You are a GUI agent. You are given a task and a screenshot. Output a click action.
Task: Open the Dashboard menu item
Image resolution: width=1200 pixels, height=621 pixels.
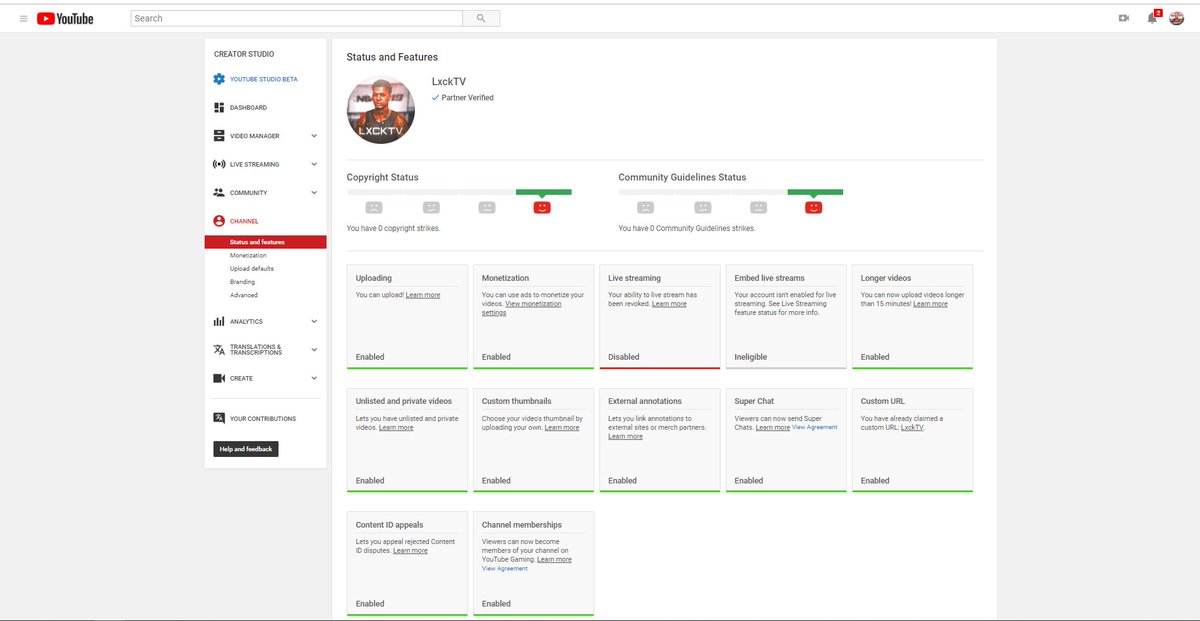tap(248, 107)
